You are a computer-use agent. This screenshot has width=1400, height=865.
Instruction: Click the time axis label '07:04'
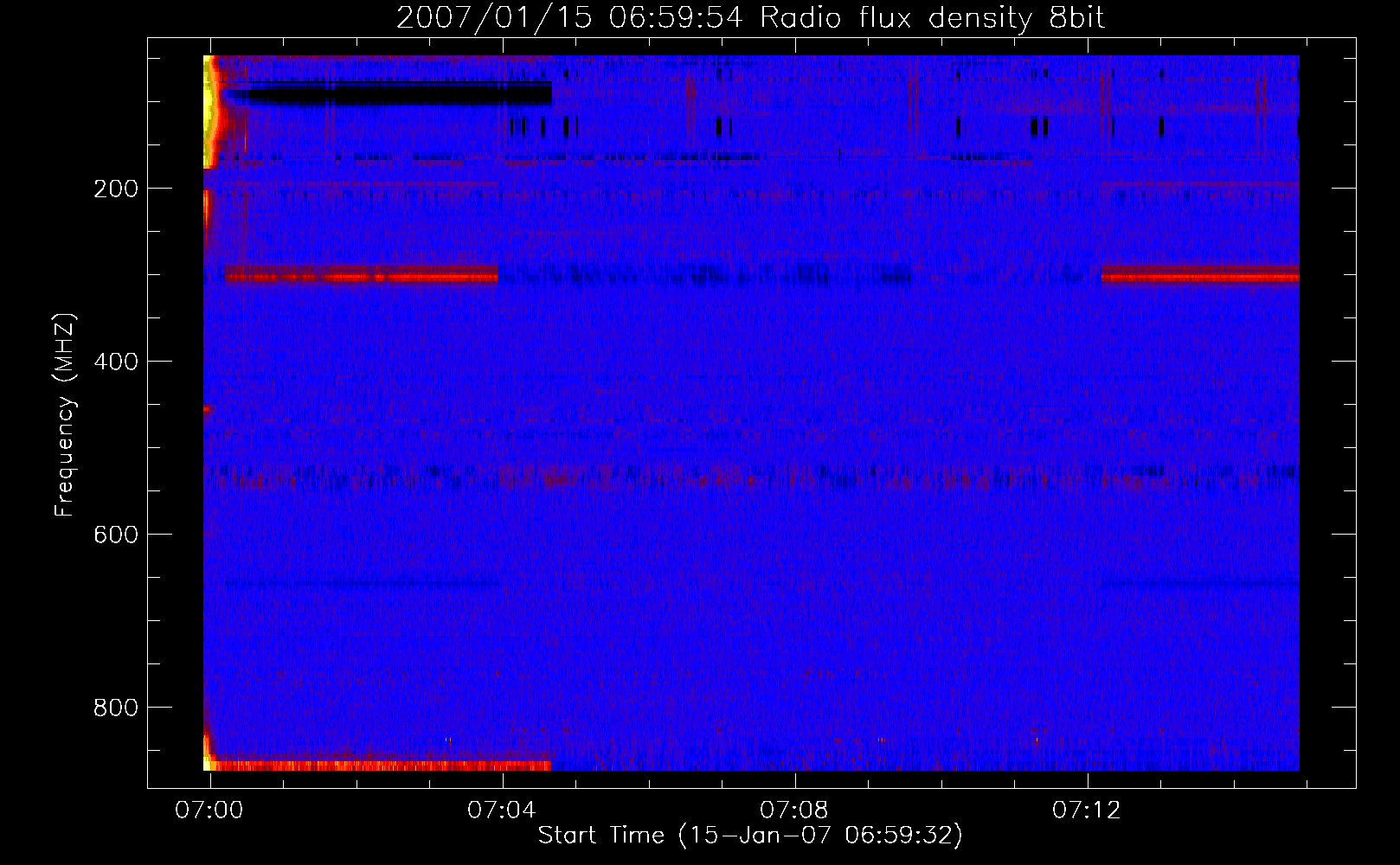pos(502,811)
